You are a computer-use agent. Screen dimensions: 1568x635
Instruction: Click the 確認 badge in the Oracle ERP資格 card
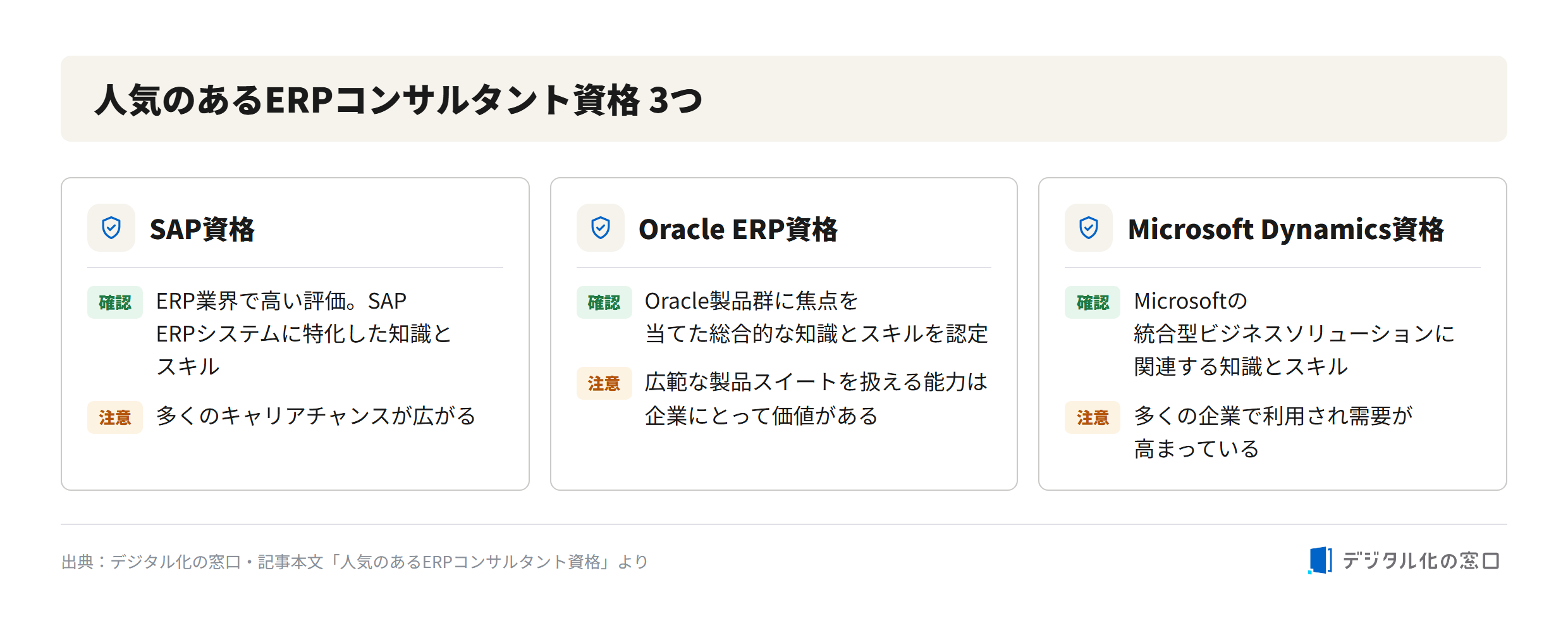pos(604,302)
